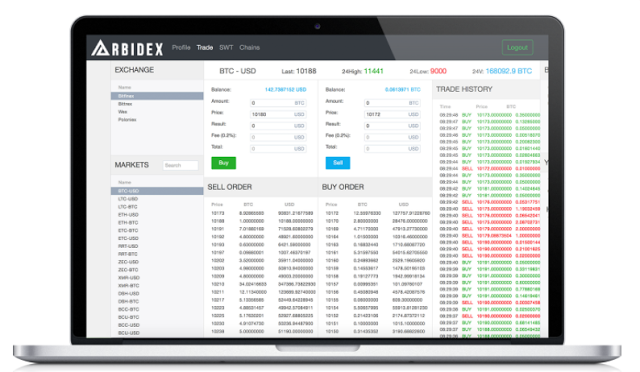Click the sell order row priced 10188
The width and height of the screenshot is (640, 372).
[262, 221]
